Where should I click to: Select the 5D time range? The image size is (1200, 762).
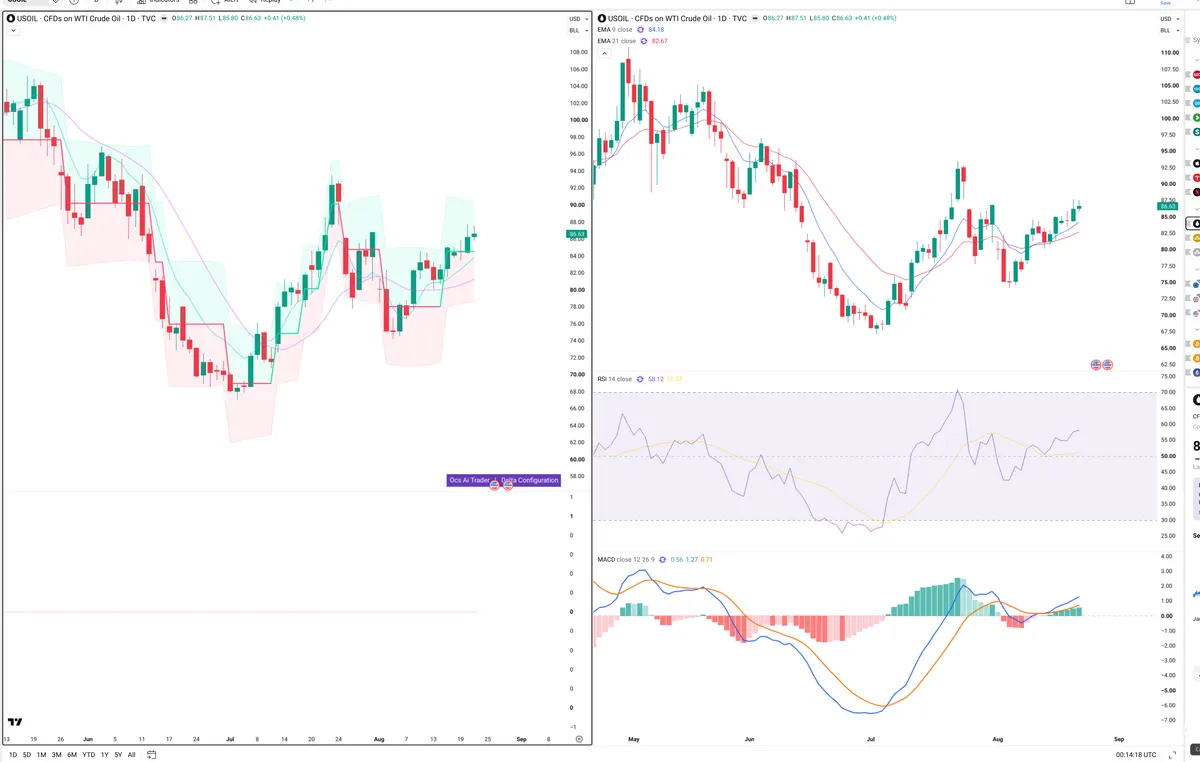click(27, 754)
